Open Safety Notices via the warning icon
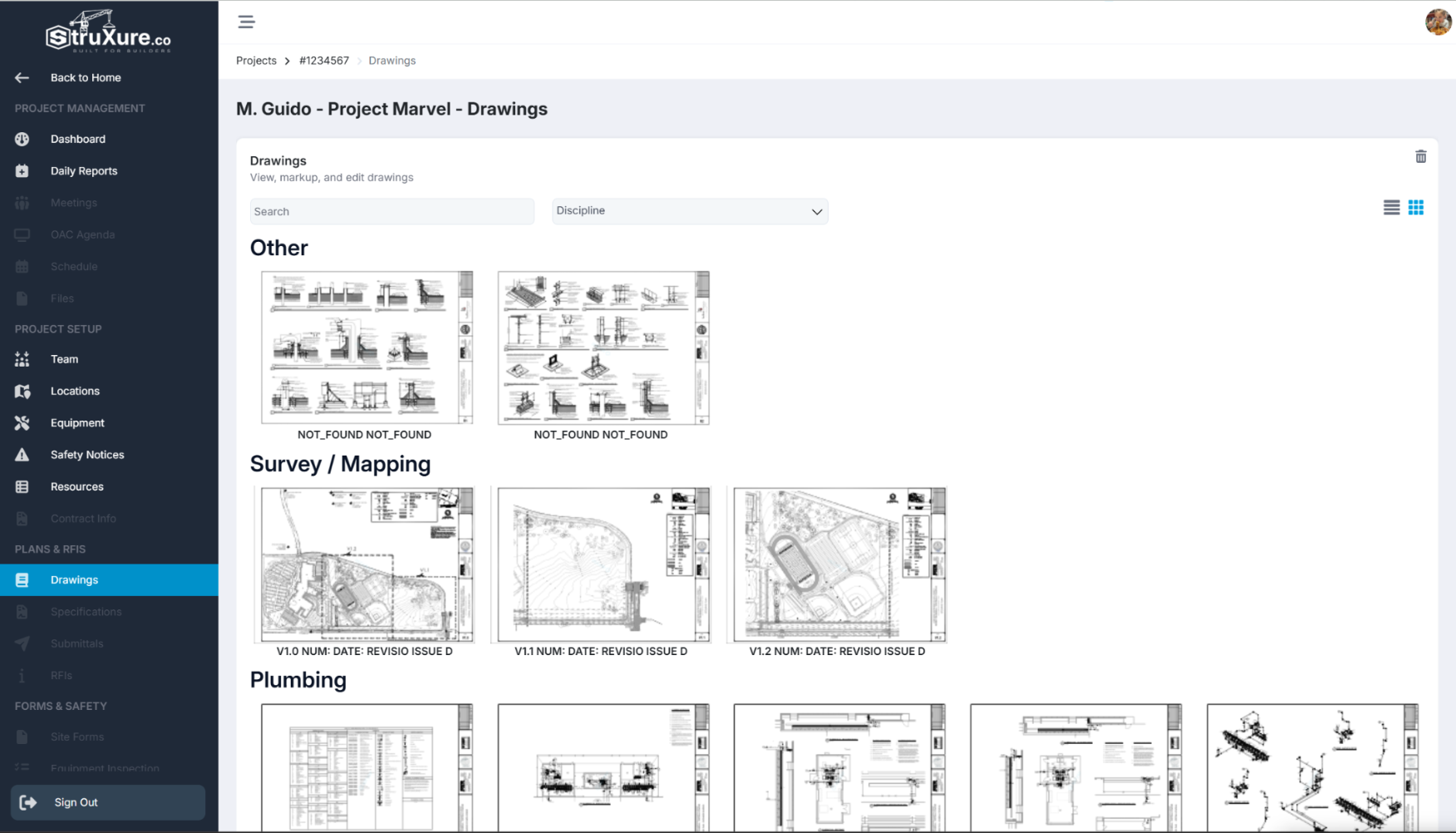Screen dimensions: 1456x833 tap(22, 455)
